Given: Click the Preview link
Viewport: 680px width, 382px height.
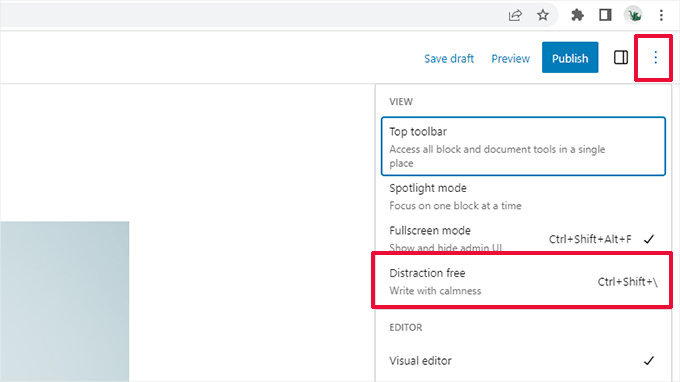Looking at the screenshot, I should (x=510, y=59).
